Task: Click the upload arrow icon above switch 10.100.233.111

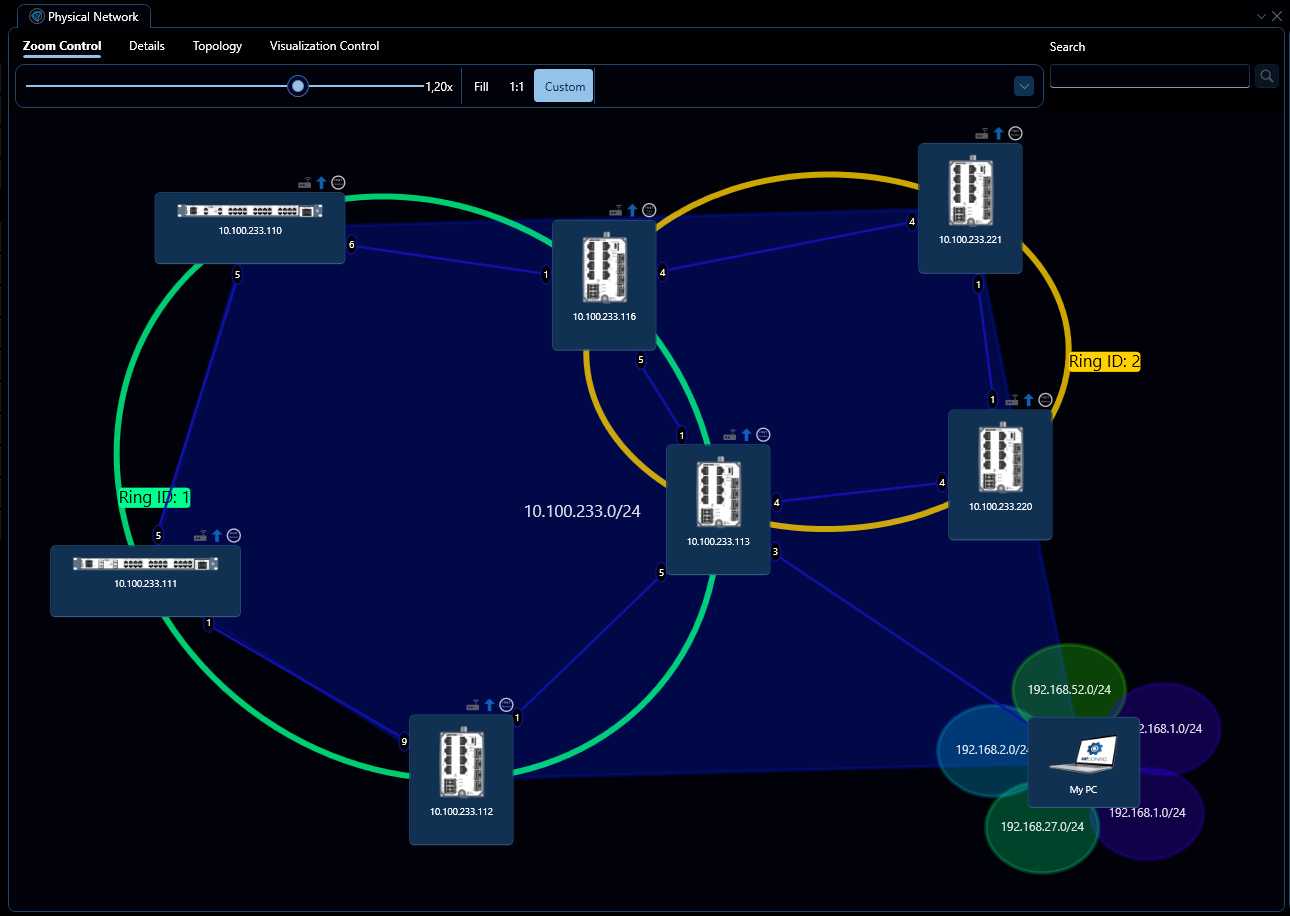Action: pyautogui.click(x=217, y=535)
